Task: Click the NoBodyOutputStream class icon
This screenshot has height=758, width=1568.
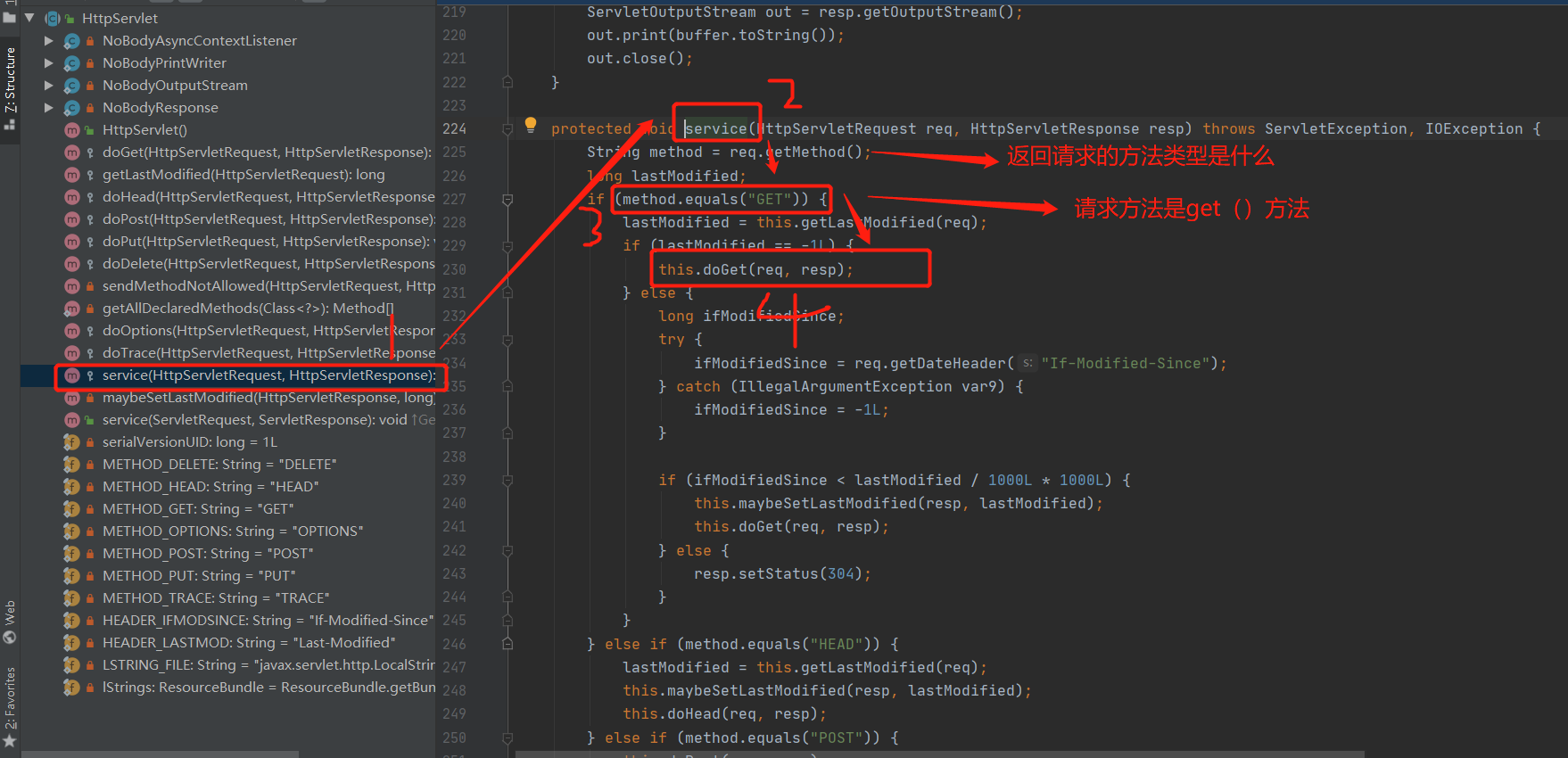Action: pos(72,86)
